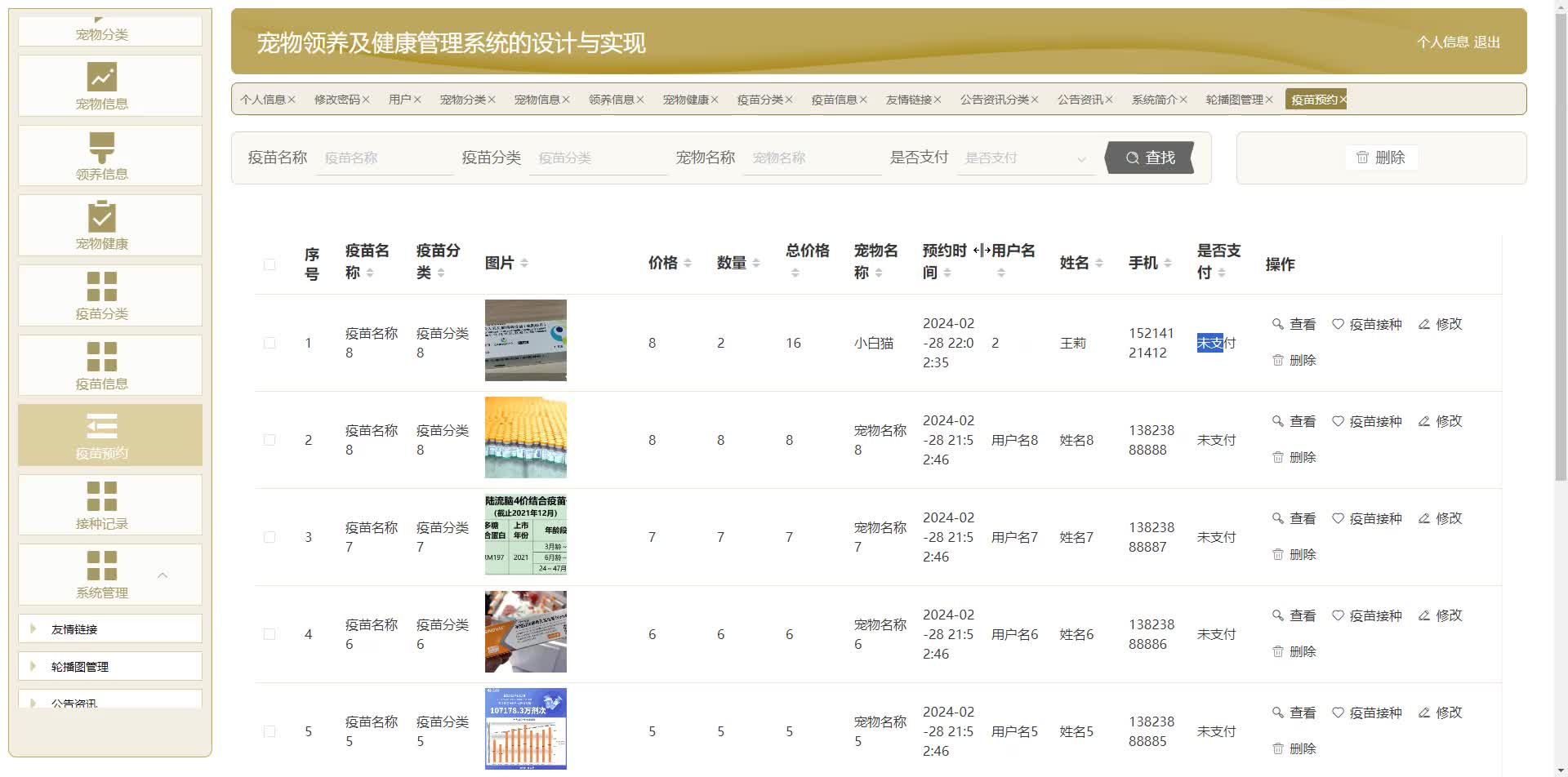Open the 宠物信息 chart icon in sidebar
Screen dimensions: 1568x777
[102, 78]
